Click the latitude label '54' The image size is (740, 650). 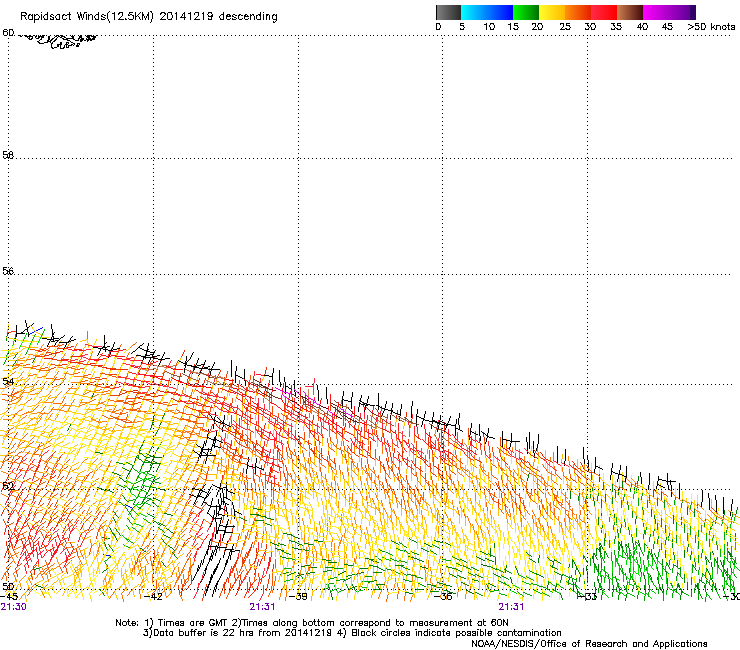(8, 381)
